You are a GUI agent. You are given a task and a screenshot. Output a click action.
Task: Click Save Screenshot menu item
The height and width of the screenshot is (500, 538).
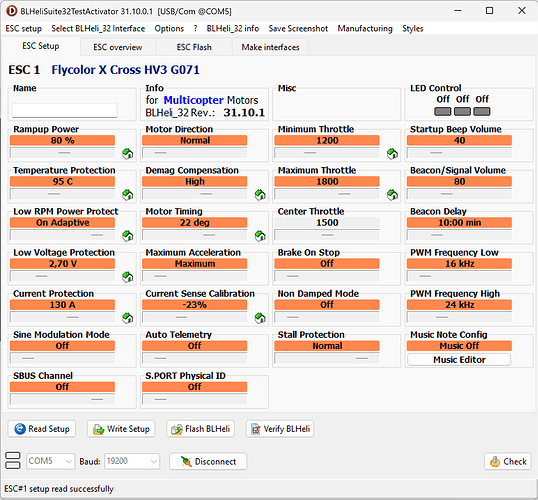pyautogui.click(x=298, y=28)
